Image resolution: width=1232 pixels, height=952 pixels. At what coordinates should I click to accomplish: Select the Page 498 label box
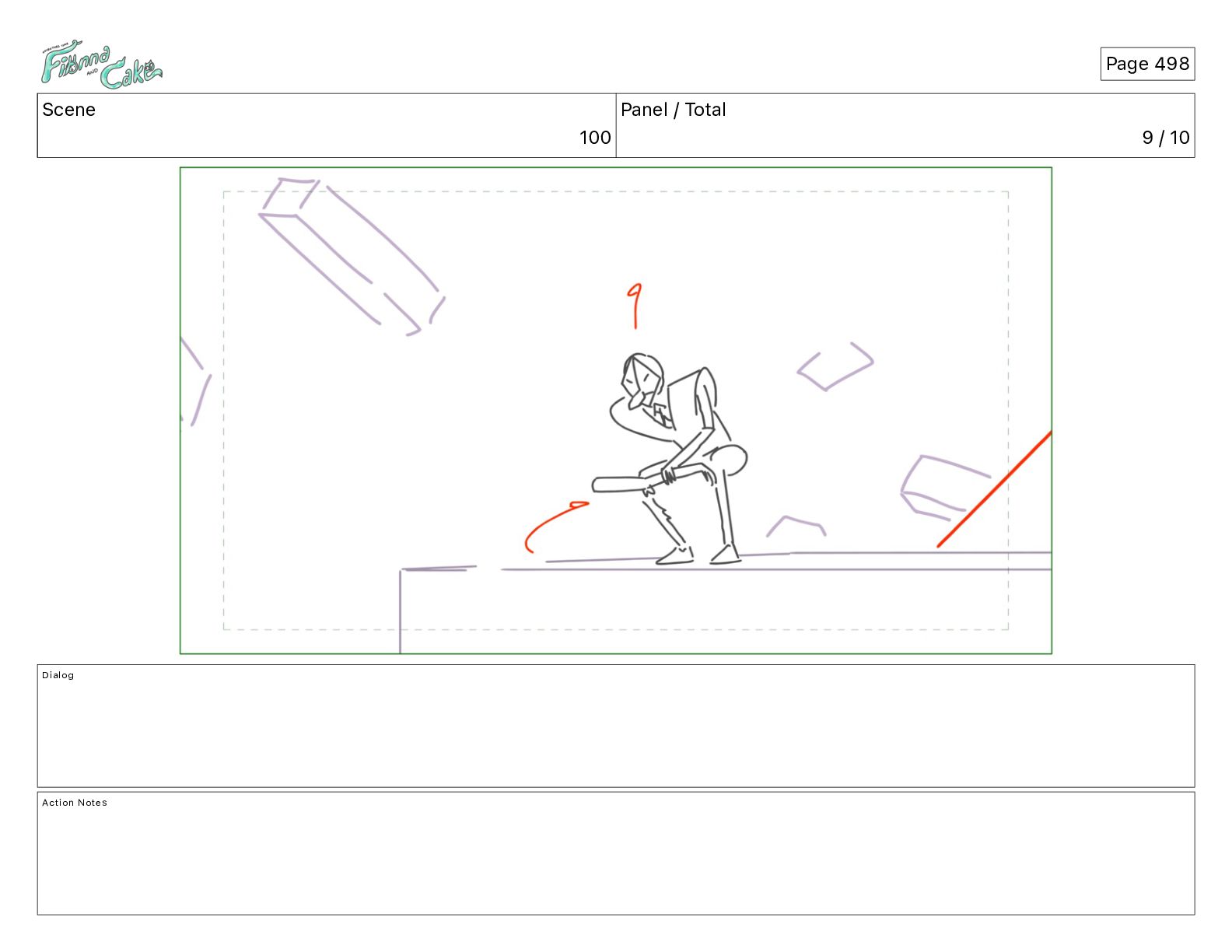click(1147, 64)
